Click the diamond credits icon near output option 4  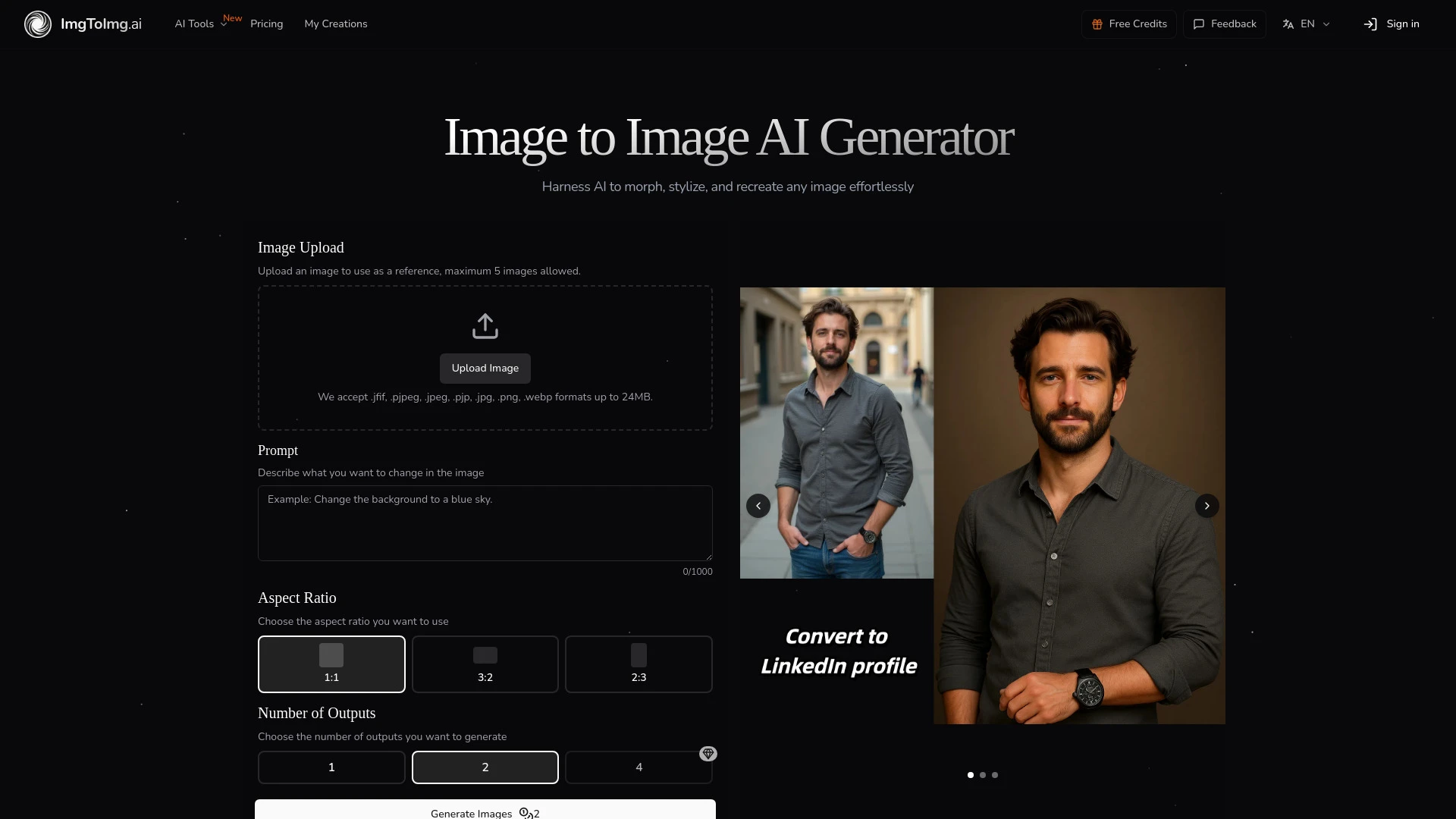708,753
